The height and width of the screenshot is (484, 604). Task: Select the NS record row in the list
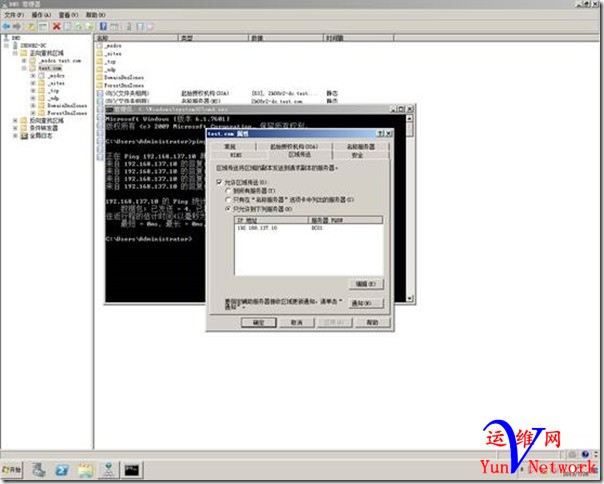tap(218, 101)
